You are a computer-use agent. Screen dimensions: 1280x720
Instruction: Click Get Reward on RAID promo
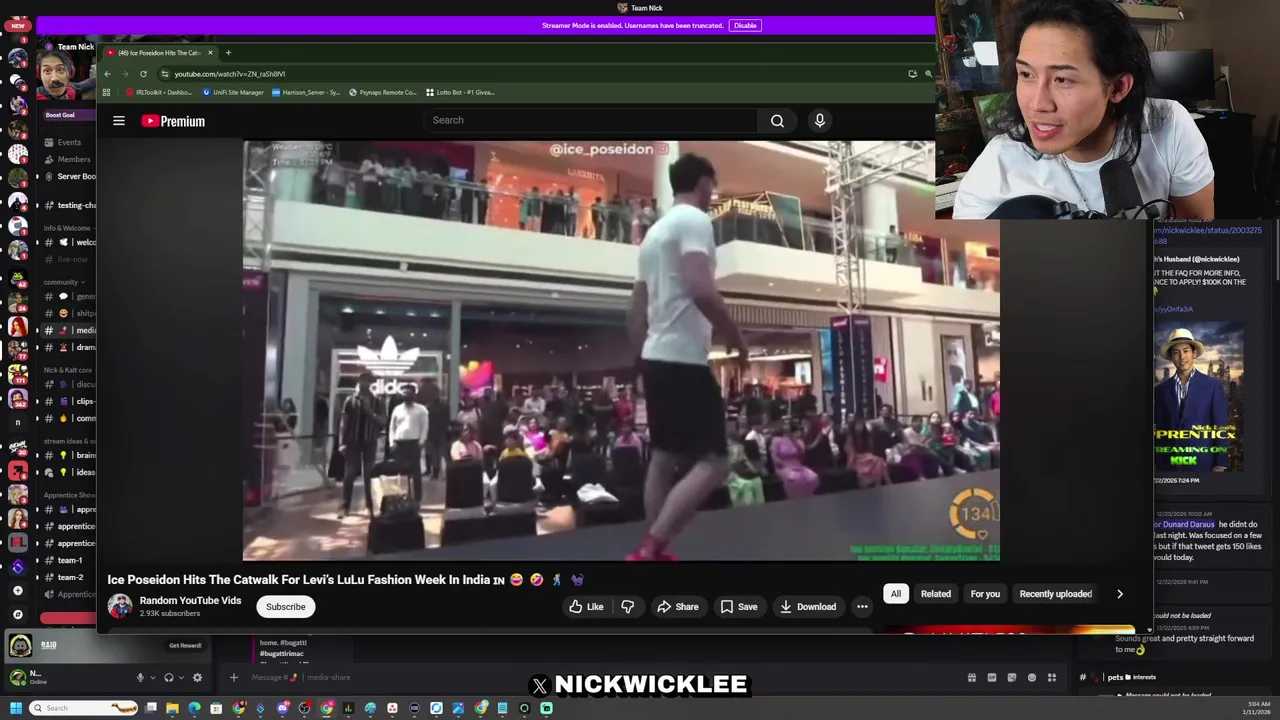pos(185,645)
